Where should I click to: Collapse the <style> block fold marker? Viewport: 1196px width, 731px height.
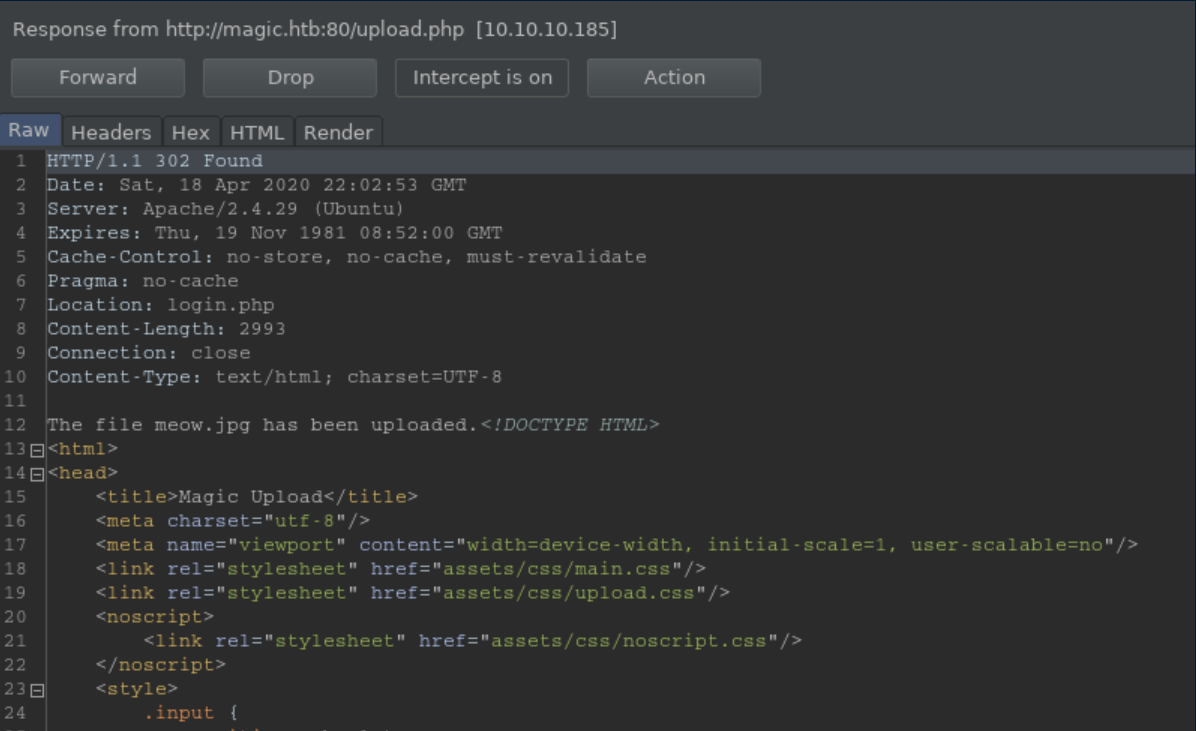38,690
